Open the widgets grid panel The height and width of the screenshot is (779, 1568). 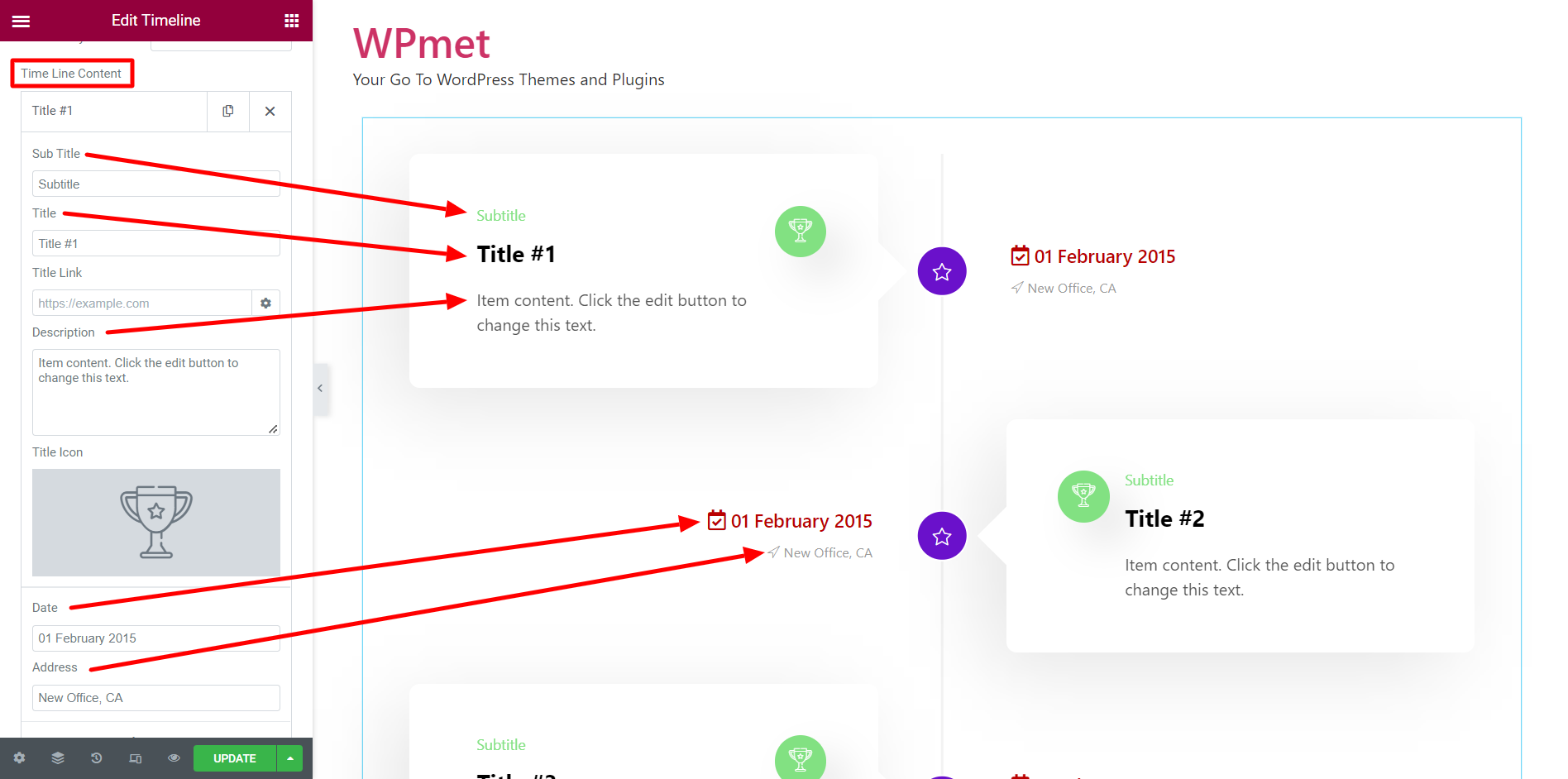tap(291, 21)
